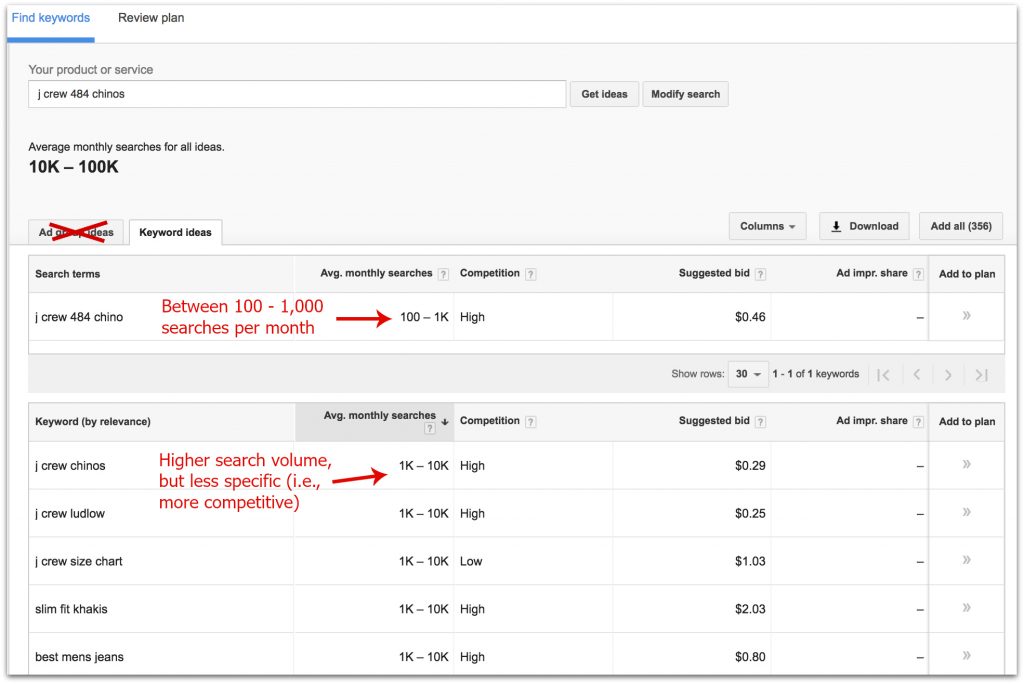Image resolution: width=1024 pixels, height=684 pixels.
Task: Open help for keyword table Avg. monthly searches
Action: pyautogui.click(x=430, y=429)
